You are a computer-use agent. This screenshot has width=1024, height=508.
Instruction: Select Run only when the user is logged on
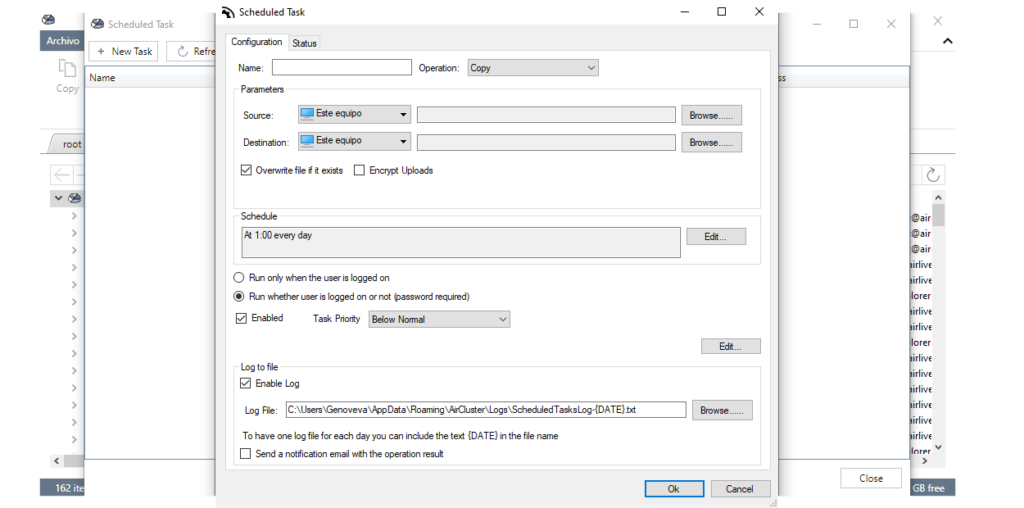239,277
